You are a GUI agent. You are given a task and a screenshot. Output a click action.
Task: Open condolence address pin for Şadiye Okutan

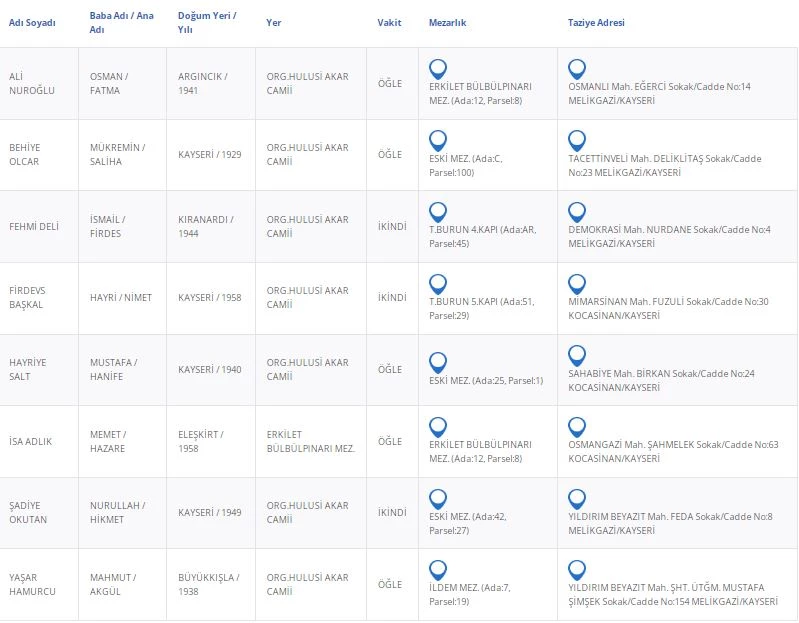(x=577, y=498)
